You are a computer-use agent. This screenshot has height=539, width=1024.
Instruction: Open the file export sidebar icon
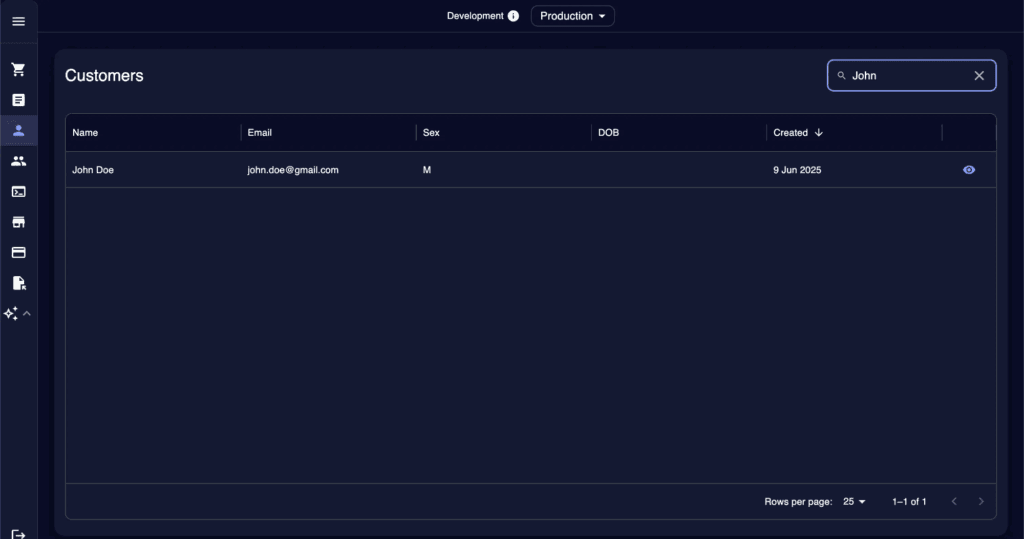click(18, 283)
